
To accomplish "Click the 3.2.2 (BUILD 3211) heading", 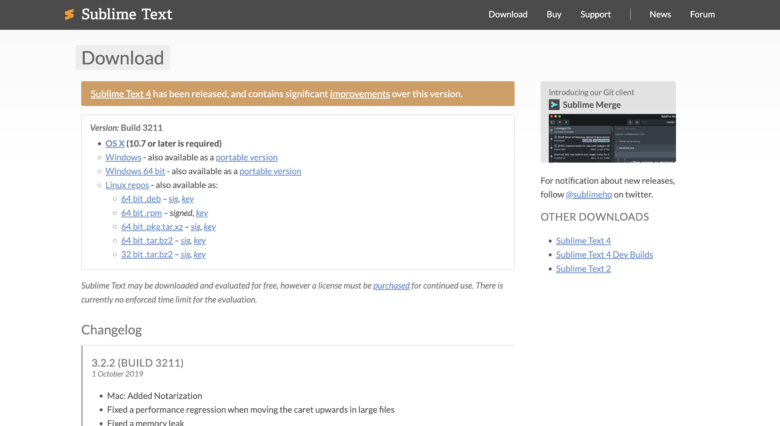I will [137, 363].
